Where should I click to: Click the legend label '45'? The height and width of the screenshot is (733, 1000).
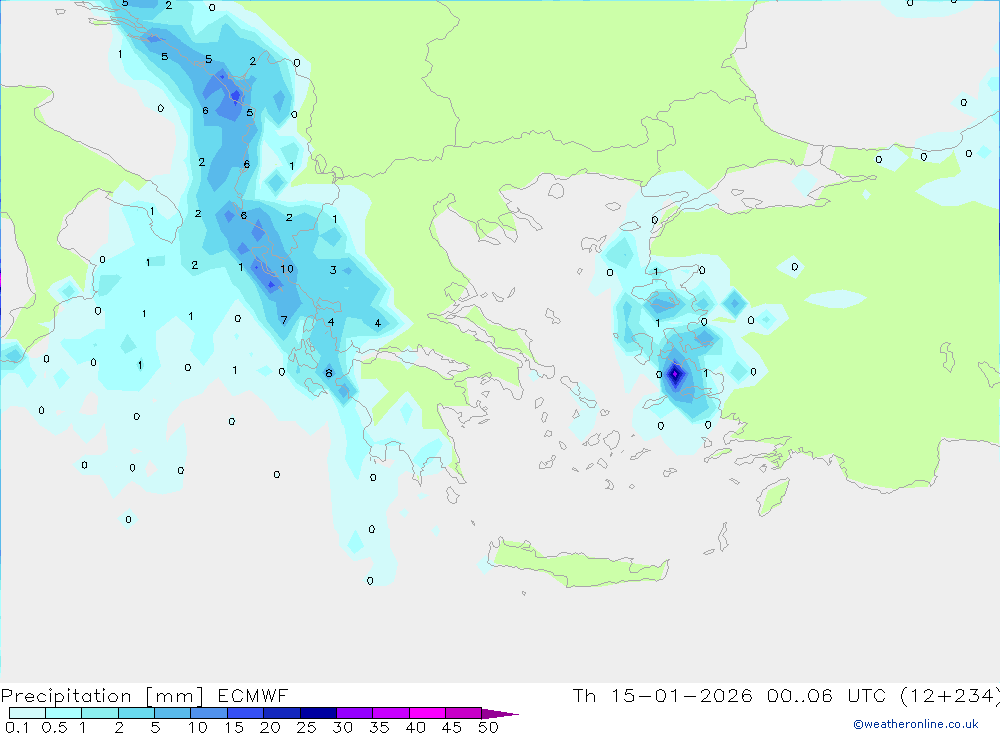[452, 727]
